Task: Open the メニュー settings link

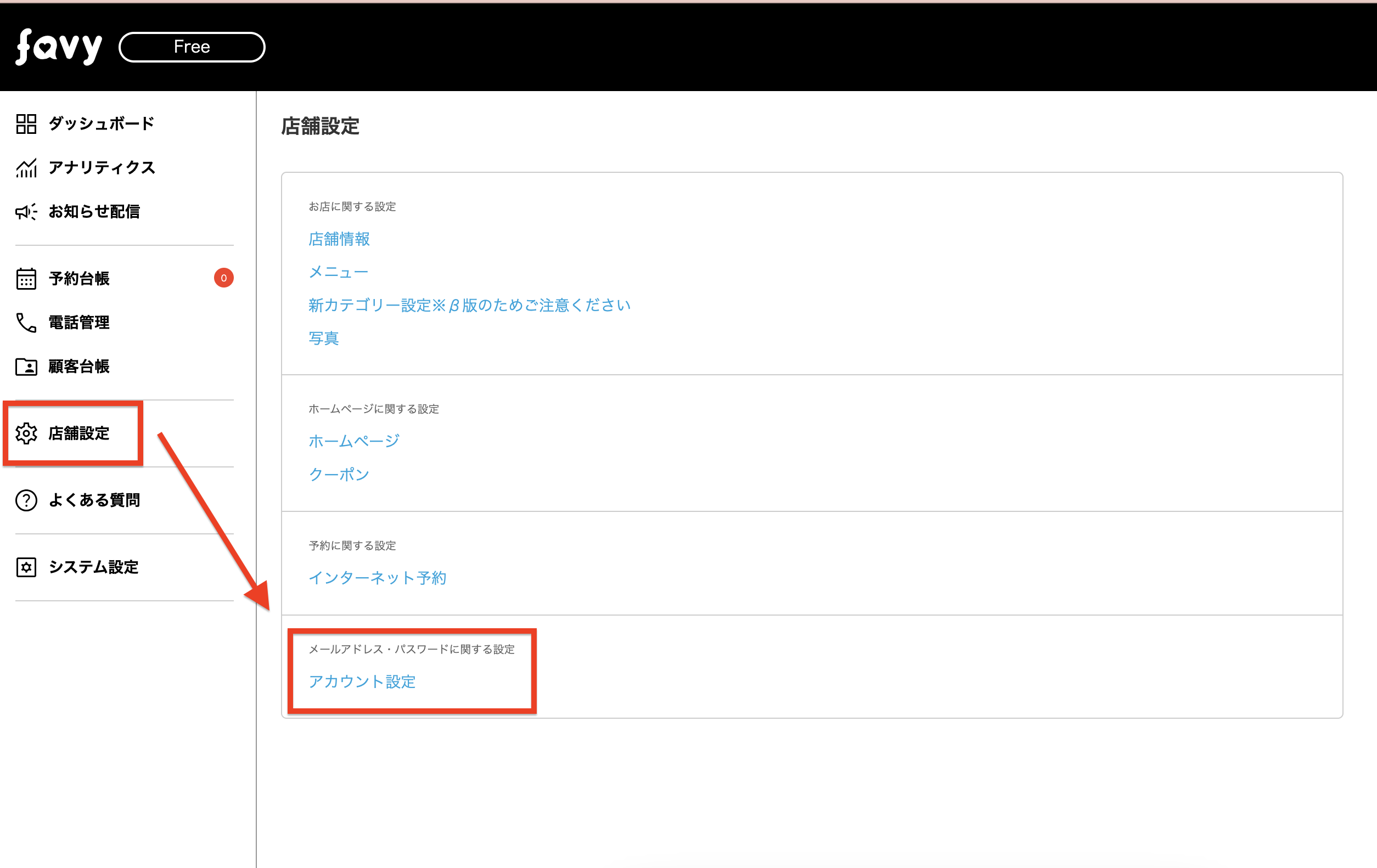Action: [x=338, y=272]
